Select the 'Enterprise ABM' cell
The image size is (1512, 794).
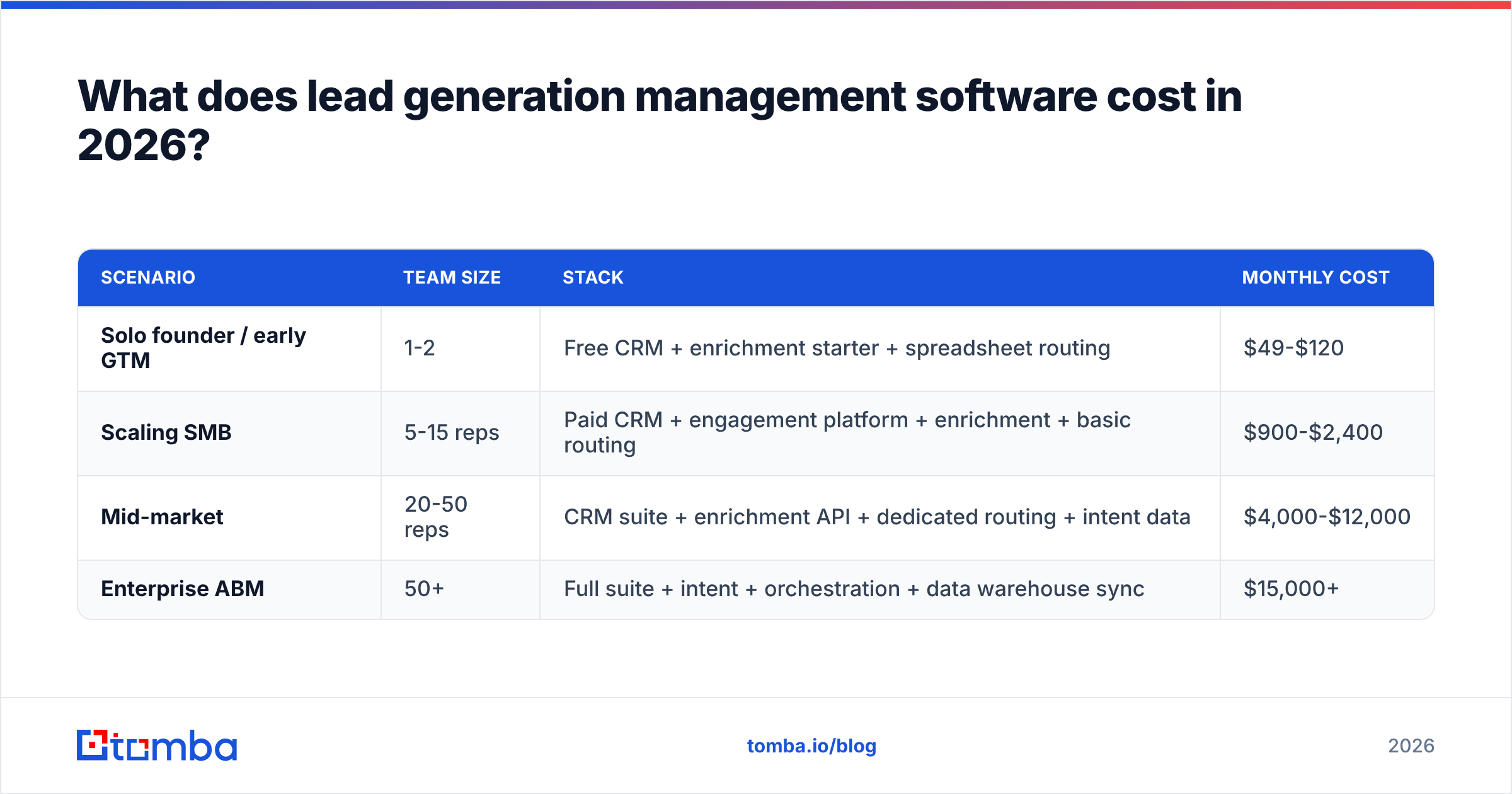[x=229, y=589]
